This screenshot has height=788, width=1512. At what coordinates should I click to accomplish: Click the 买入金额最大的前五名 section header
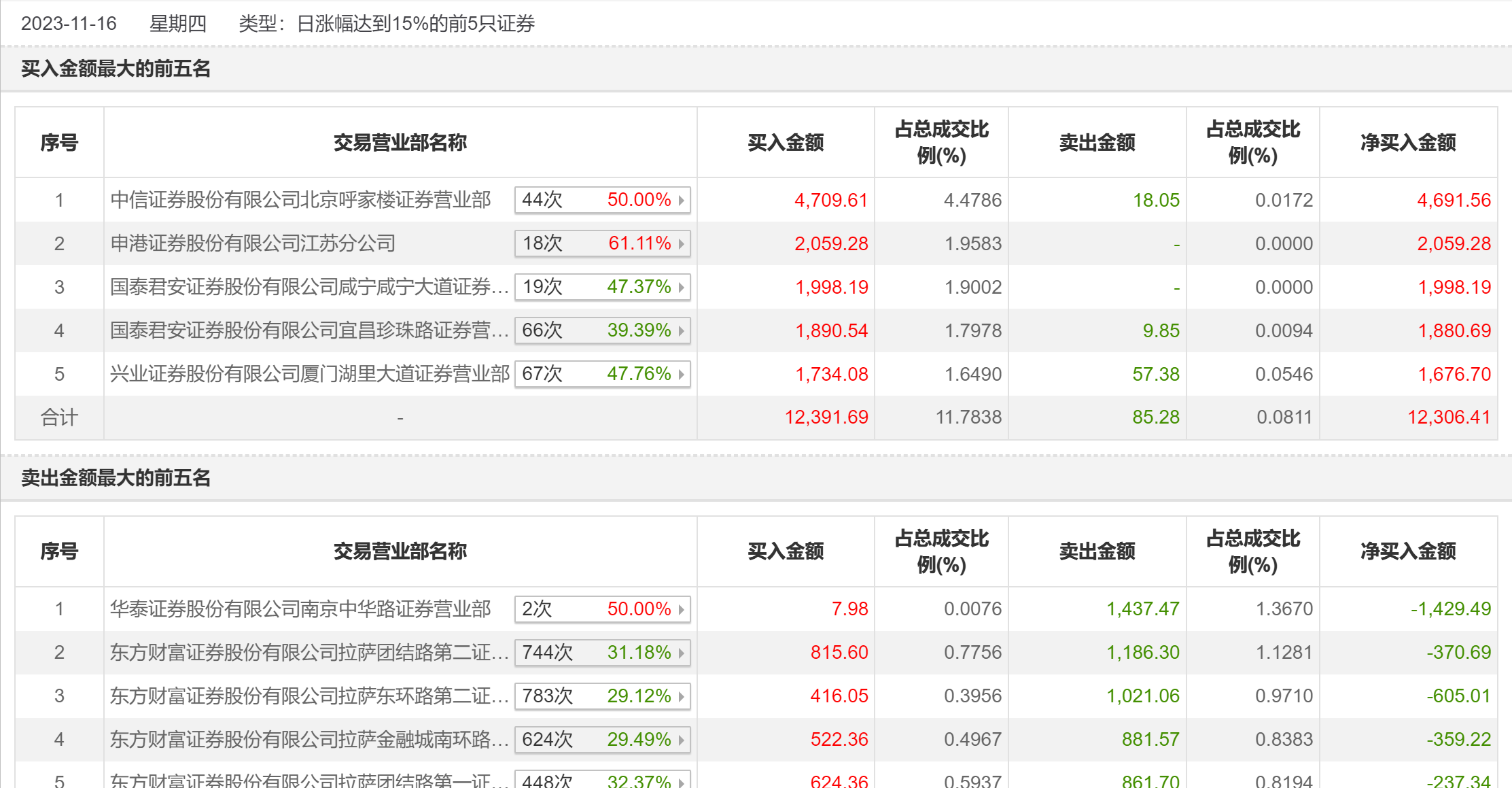pos(116,69)
